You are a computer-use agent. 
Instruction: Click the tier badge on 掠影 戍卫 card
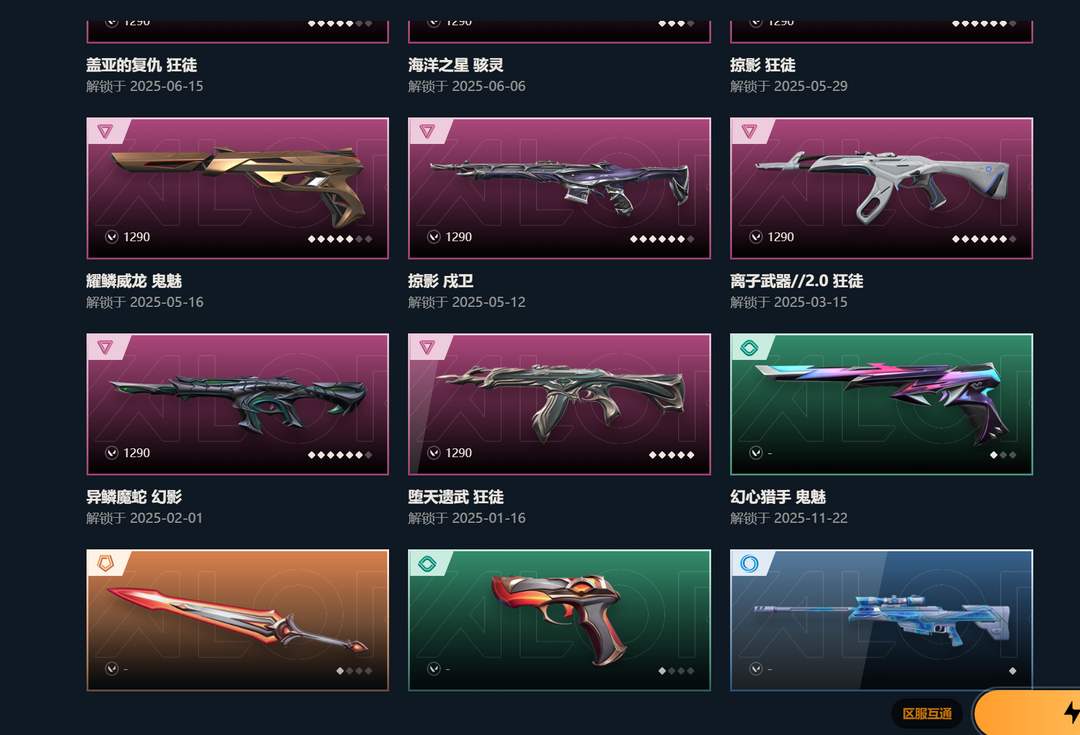pyautogui.click(x=427, y=131)
